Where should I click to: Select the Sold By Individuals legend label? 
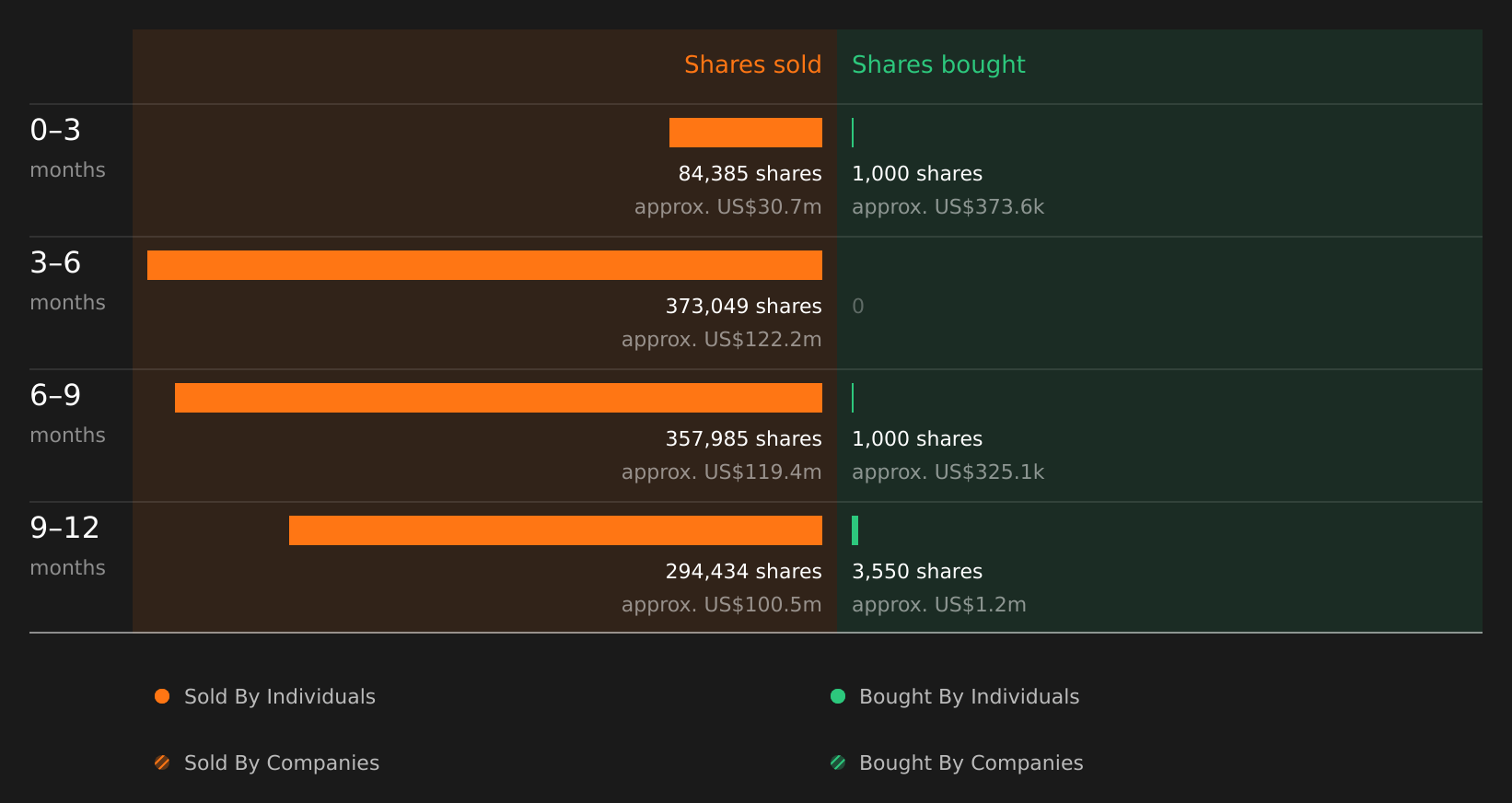click(x=280, y=697)
